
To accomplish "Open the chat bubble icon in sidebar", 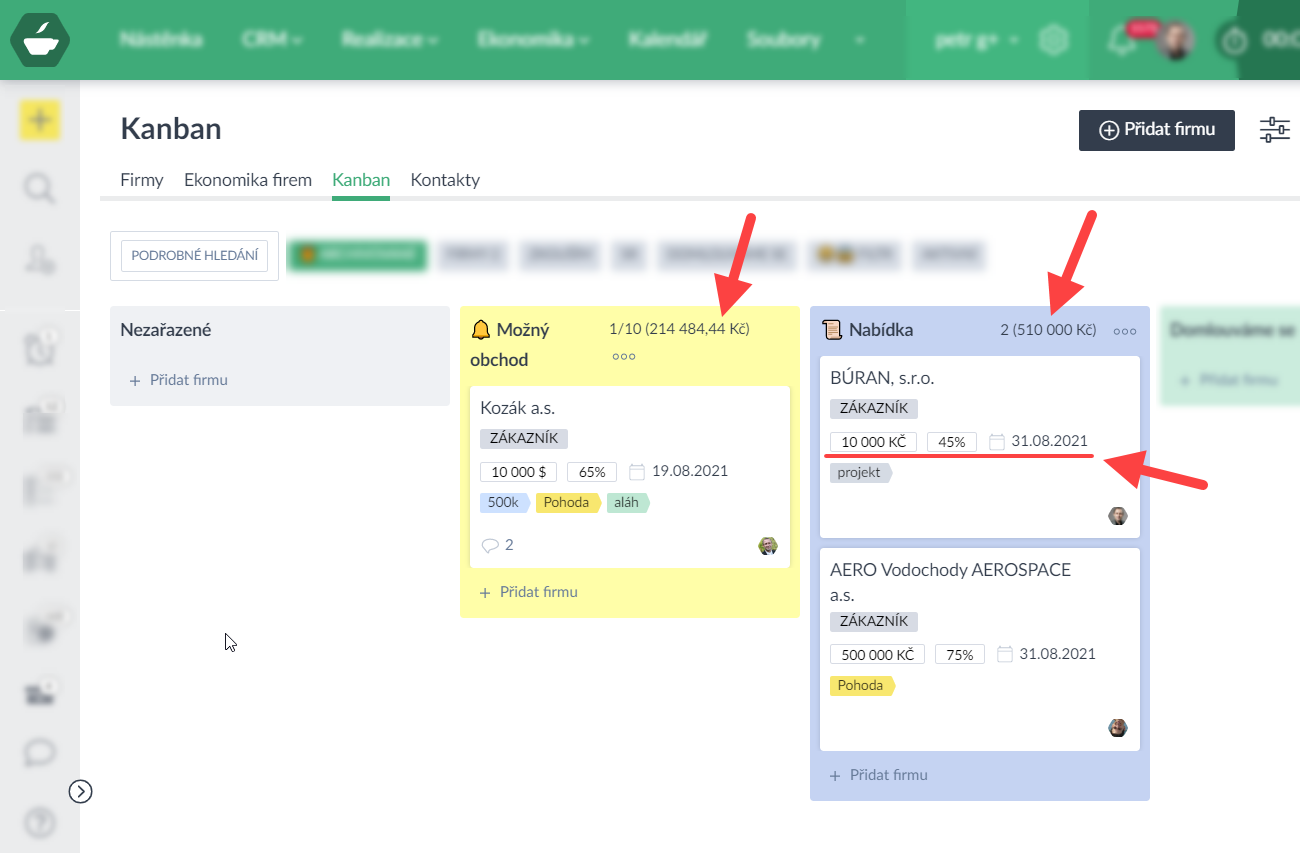I will point(40,753).
